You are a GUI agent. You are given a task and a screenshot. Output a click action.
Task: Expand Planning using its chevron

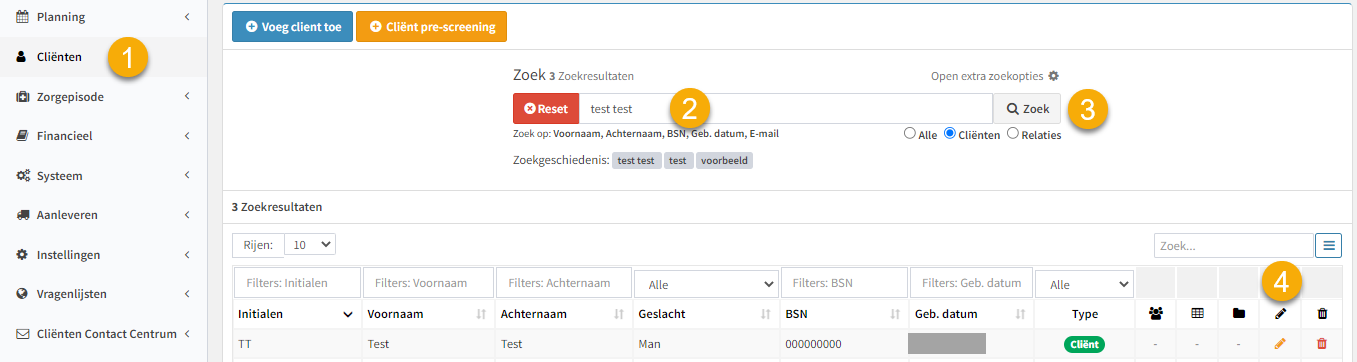(x=187, y=17)
